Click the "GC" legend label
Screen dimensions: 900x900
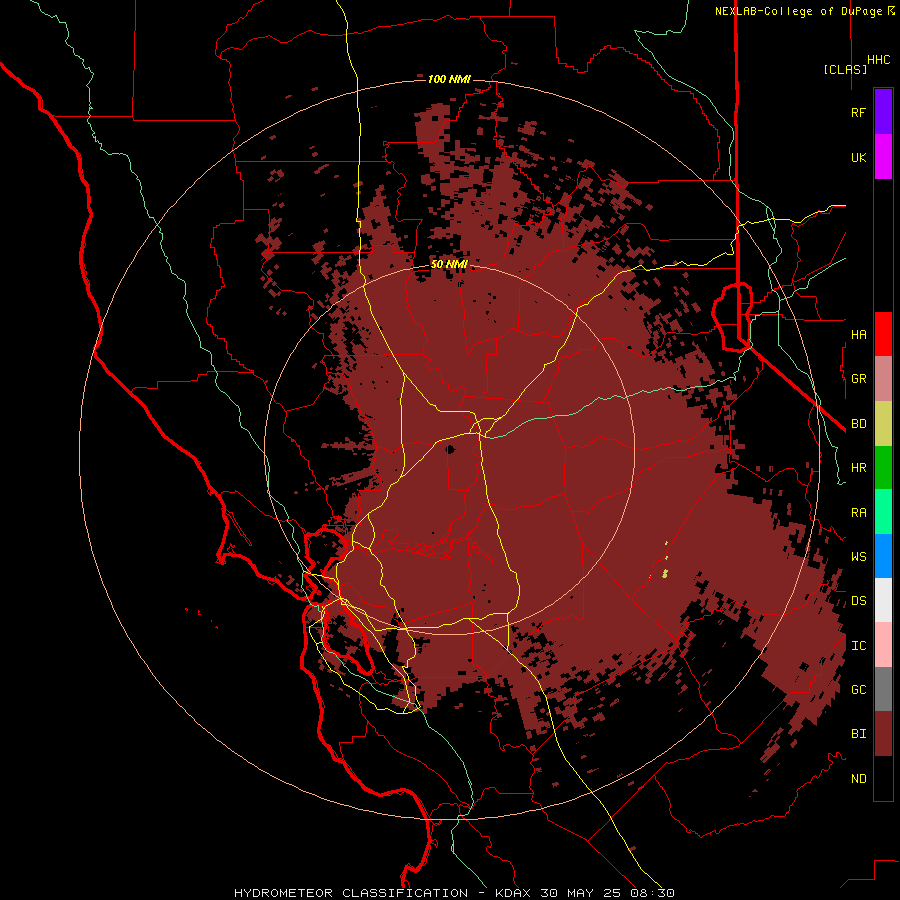[x=858, y=689]
